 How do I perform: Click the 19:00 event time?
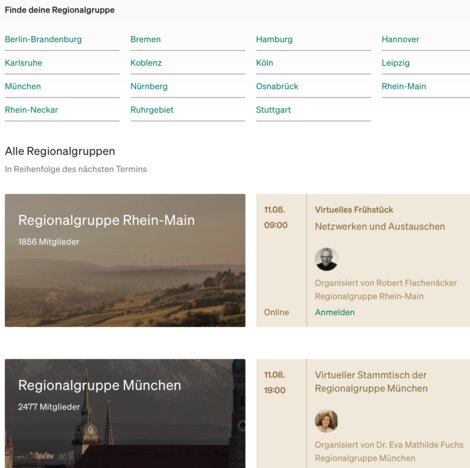click(275, 390)
